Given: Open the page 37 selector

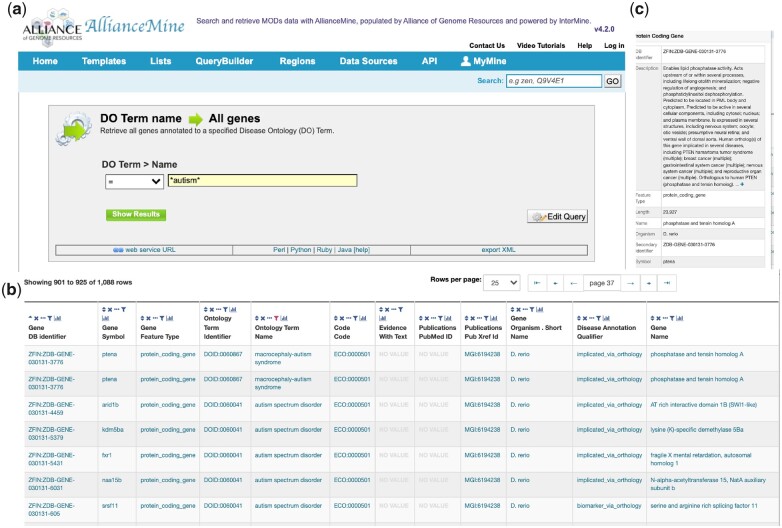Looking at the screenshot, I should (602, 283).
